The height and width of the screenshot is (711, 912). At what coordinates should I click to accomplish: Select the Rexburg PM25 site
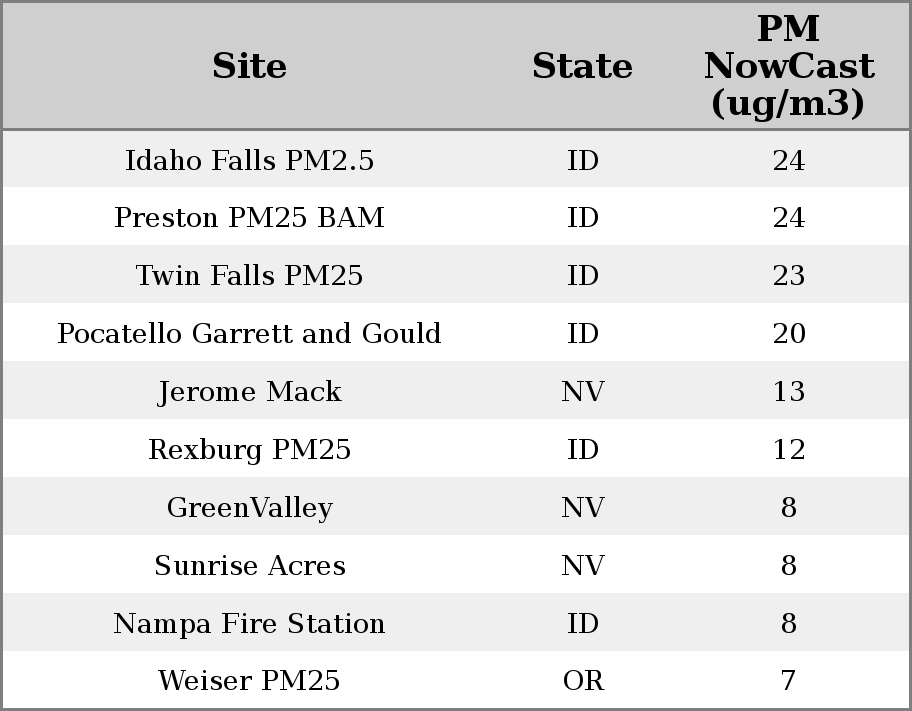(x=250, y=449)
